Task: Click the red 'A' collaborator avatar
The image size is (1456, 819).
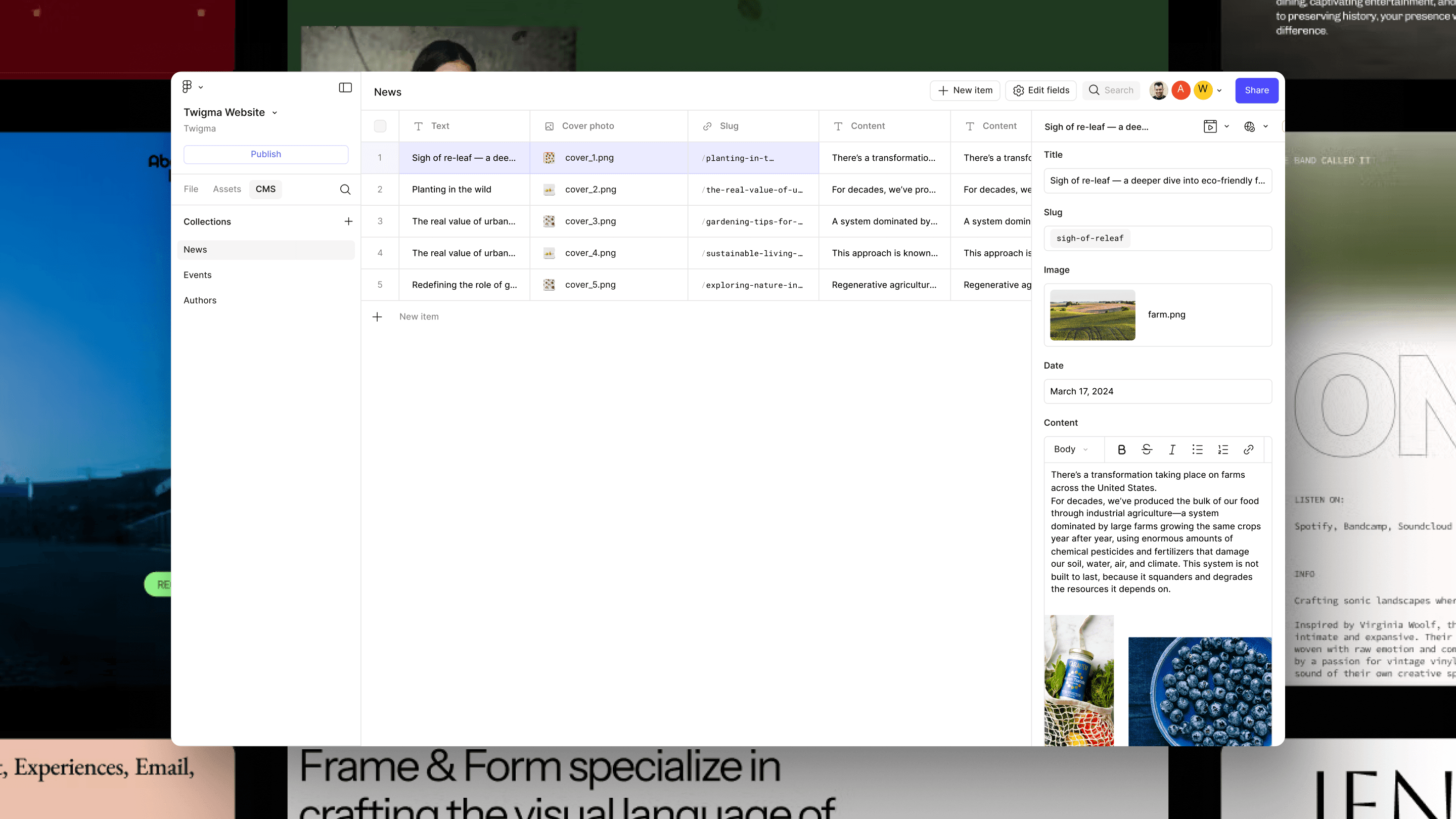Action: 1181,90
